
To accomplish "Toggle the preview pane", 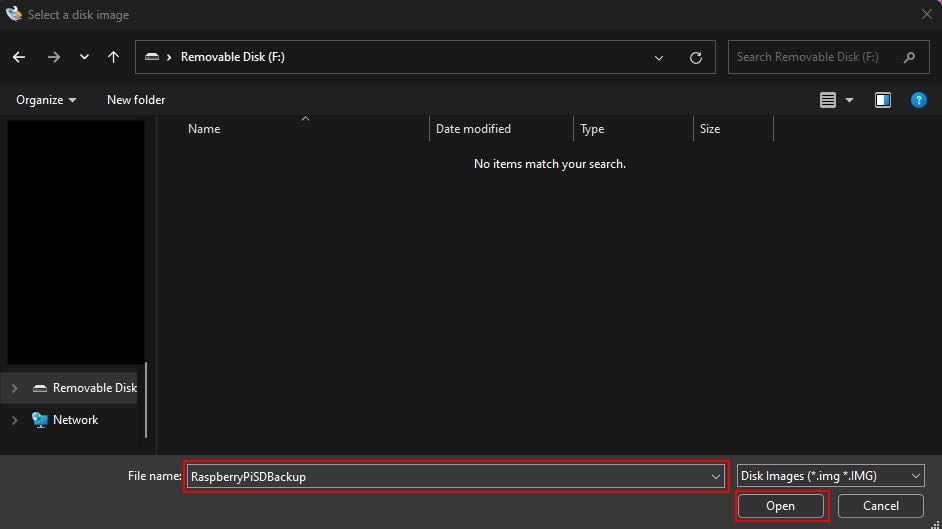I will pos(883,100).
